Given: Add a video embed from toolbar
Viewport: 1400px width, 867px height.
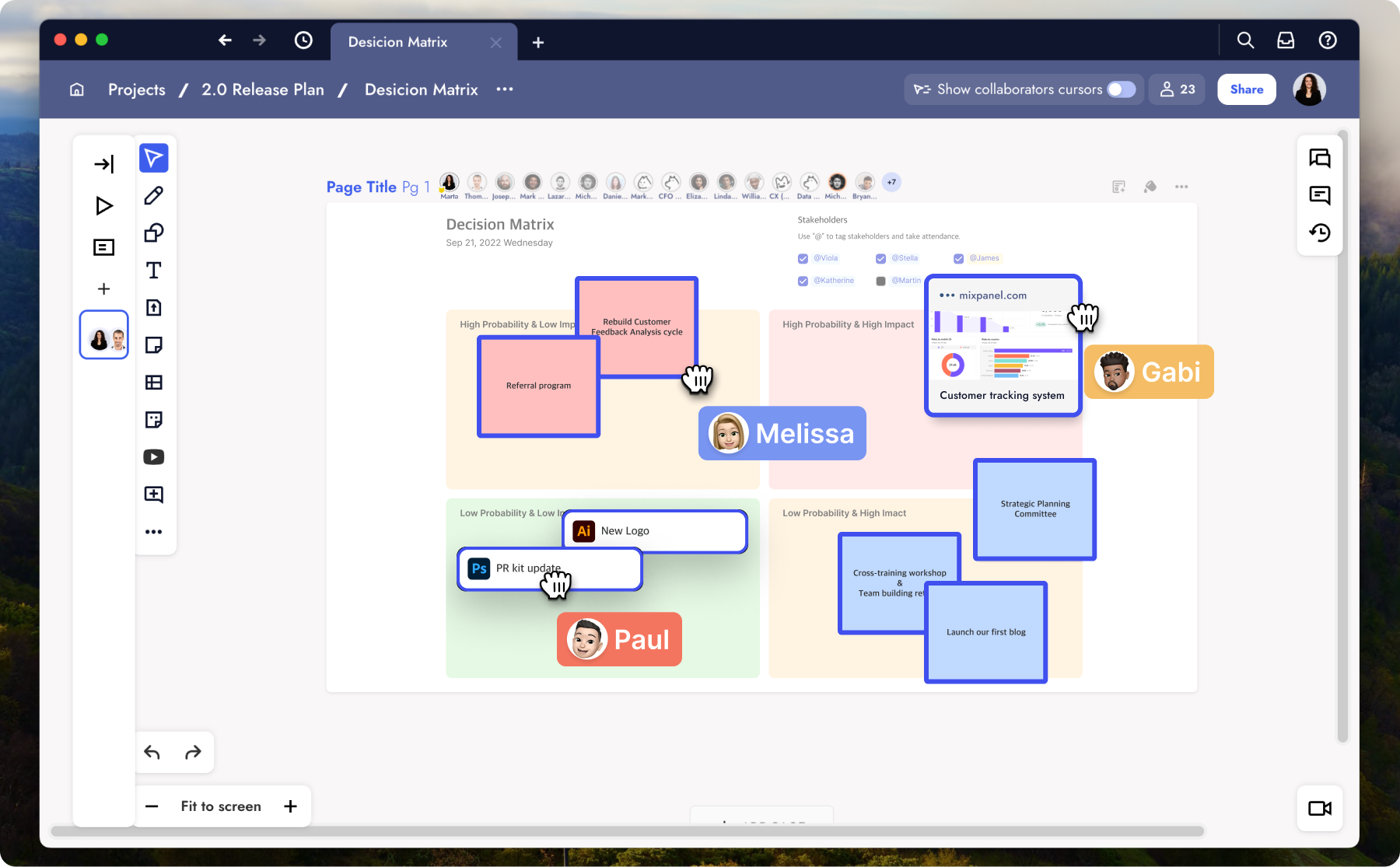Looking at the screenshot, I should (x=154, y=457).
